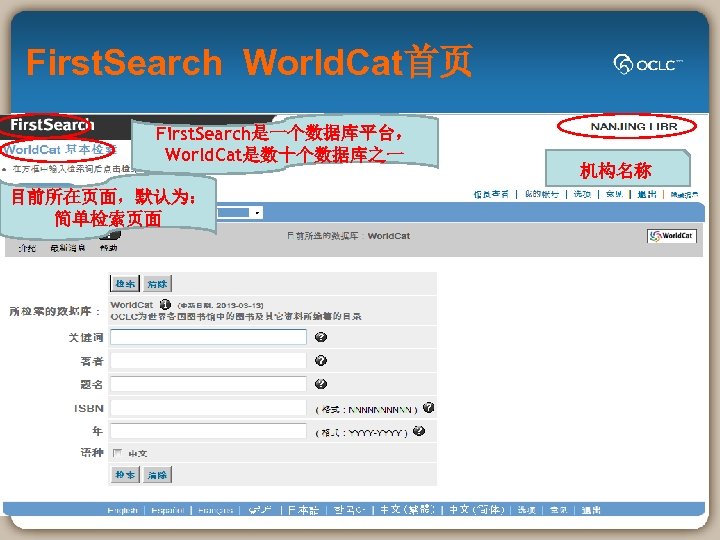
Task: Click the 所检索的数据库 label
Action: point(54,311)
